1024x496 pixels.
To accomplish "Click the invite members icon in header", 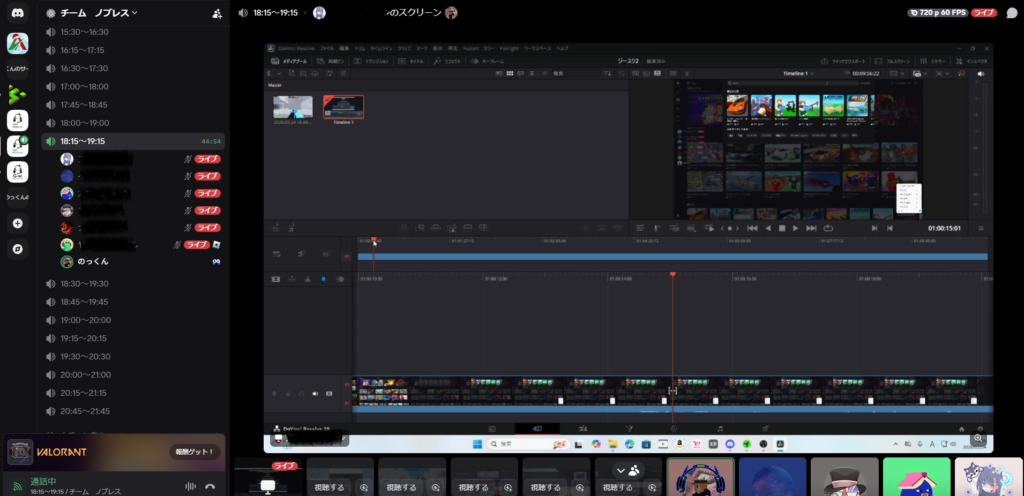I will pyautogui.click(x=217, y=14).
